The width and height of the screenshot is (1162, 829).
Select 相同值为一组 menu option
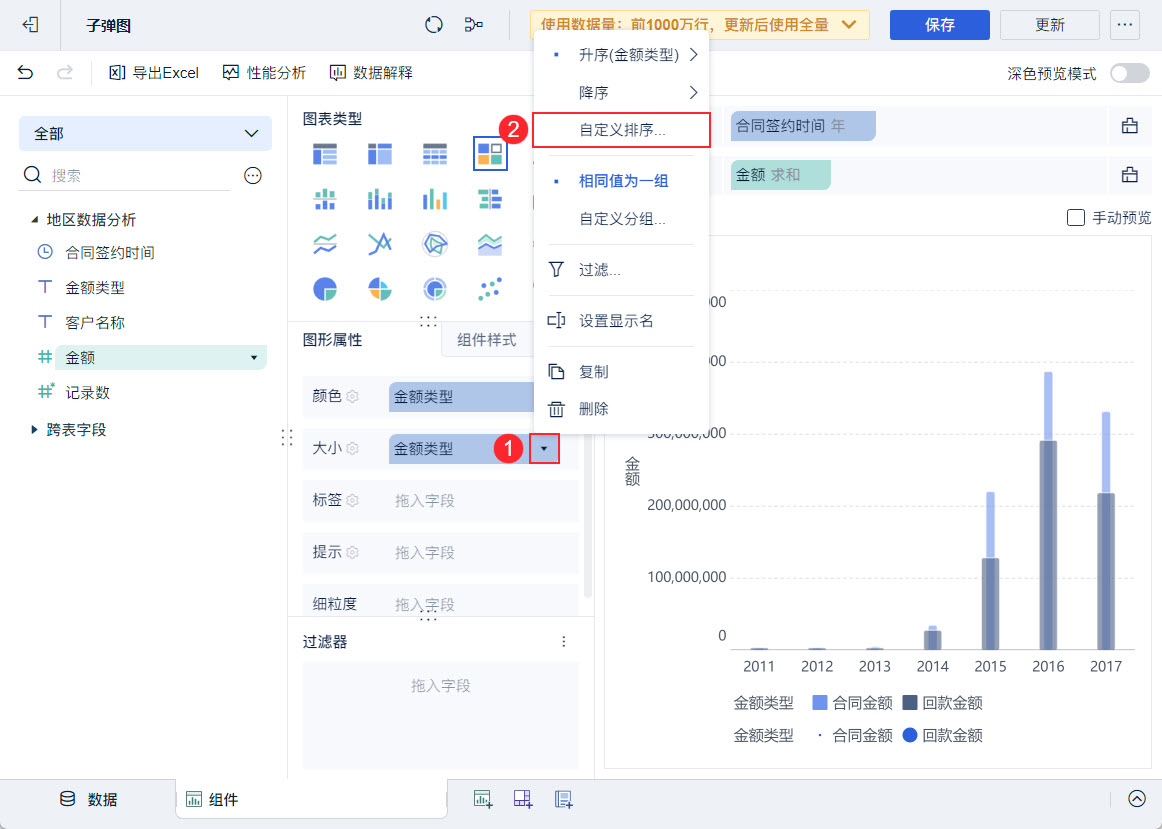tap(621, 181)
